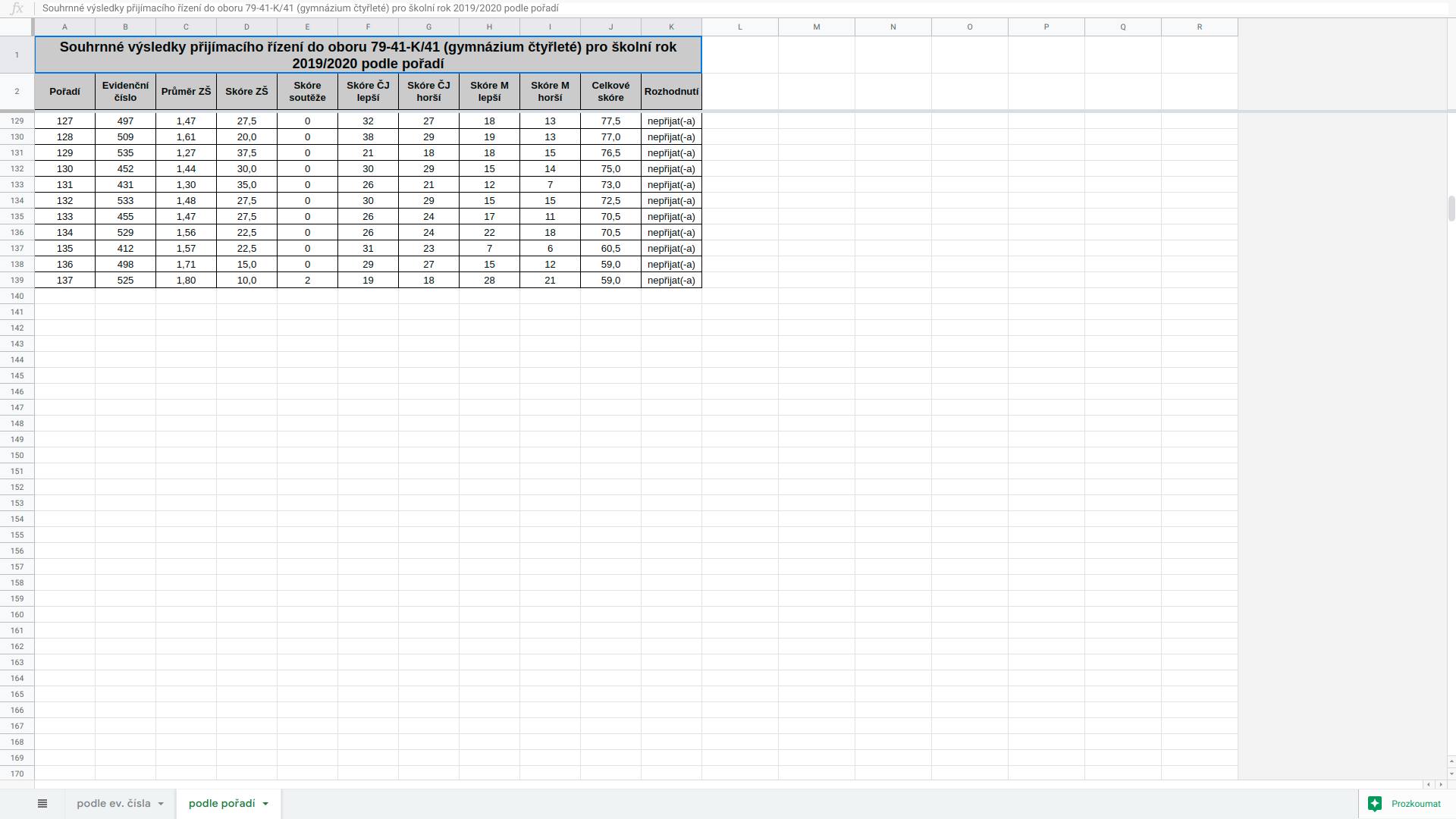Click the Prozkoumat explore icon

click(1375, 804)
